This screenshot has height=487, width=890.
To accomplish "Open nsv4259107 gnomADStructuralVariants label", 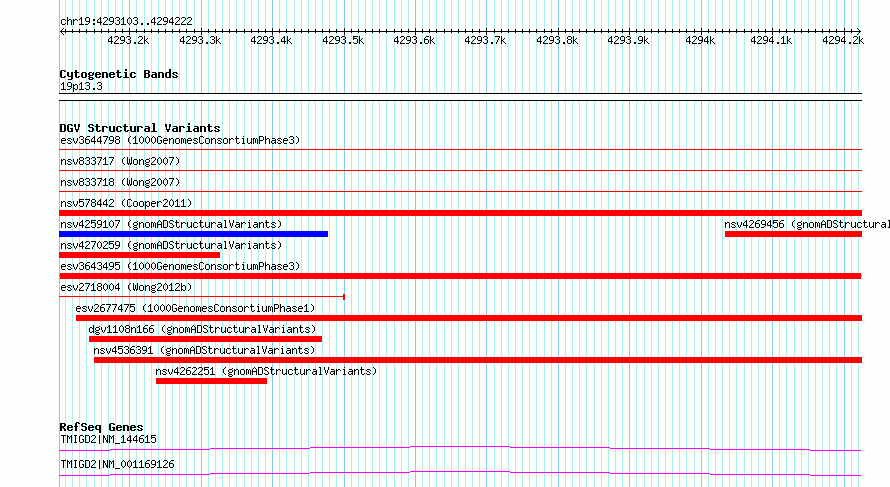I will pos(171,224).
